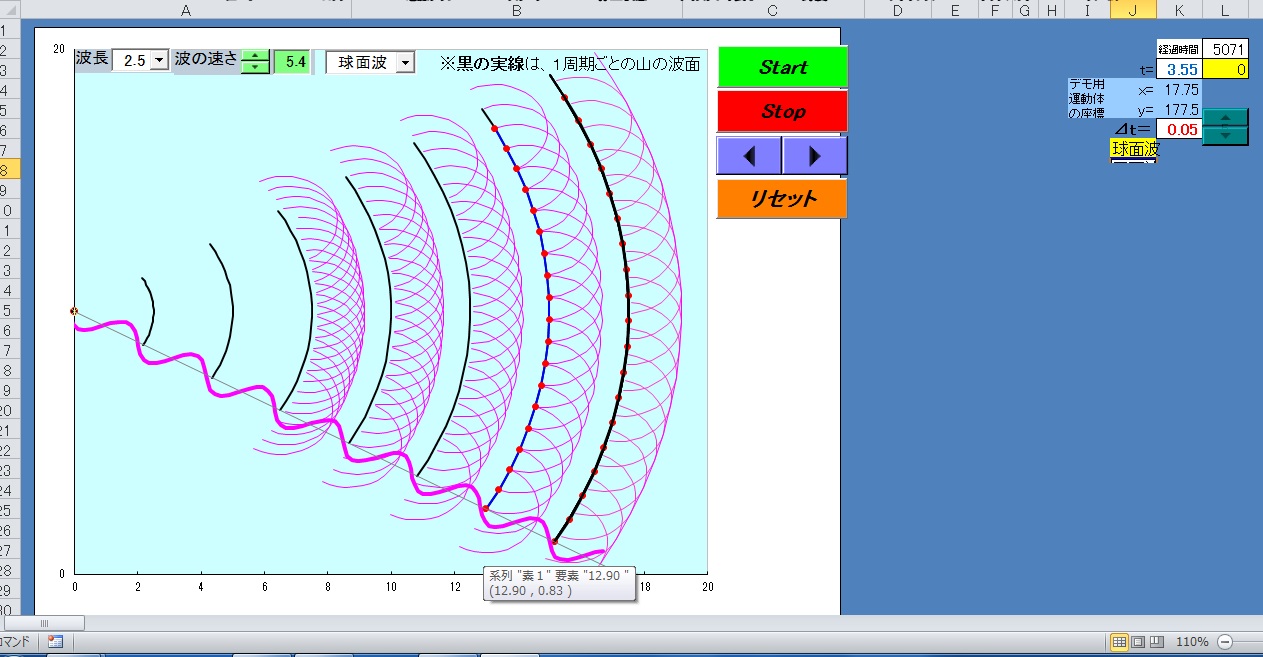Viewport: 1263px width, 657px height.
Task: Select column H header
Action: (x=1052, y=10)
